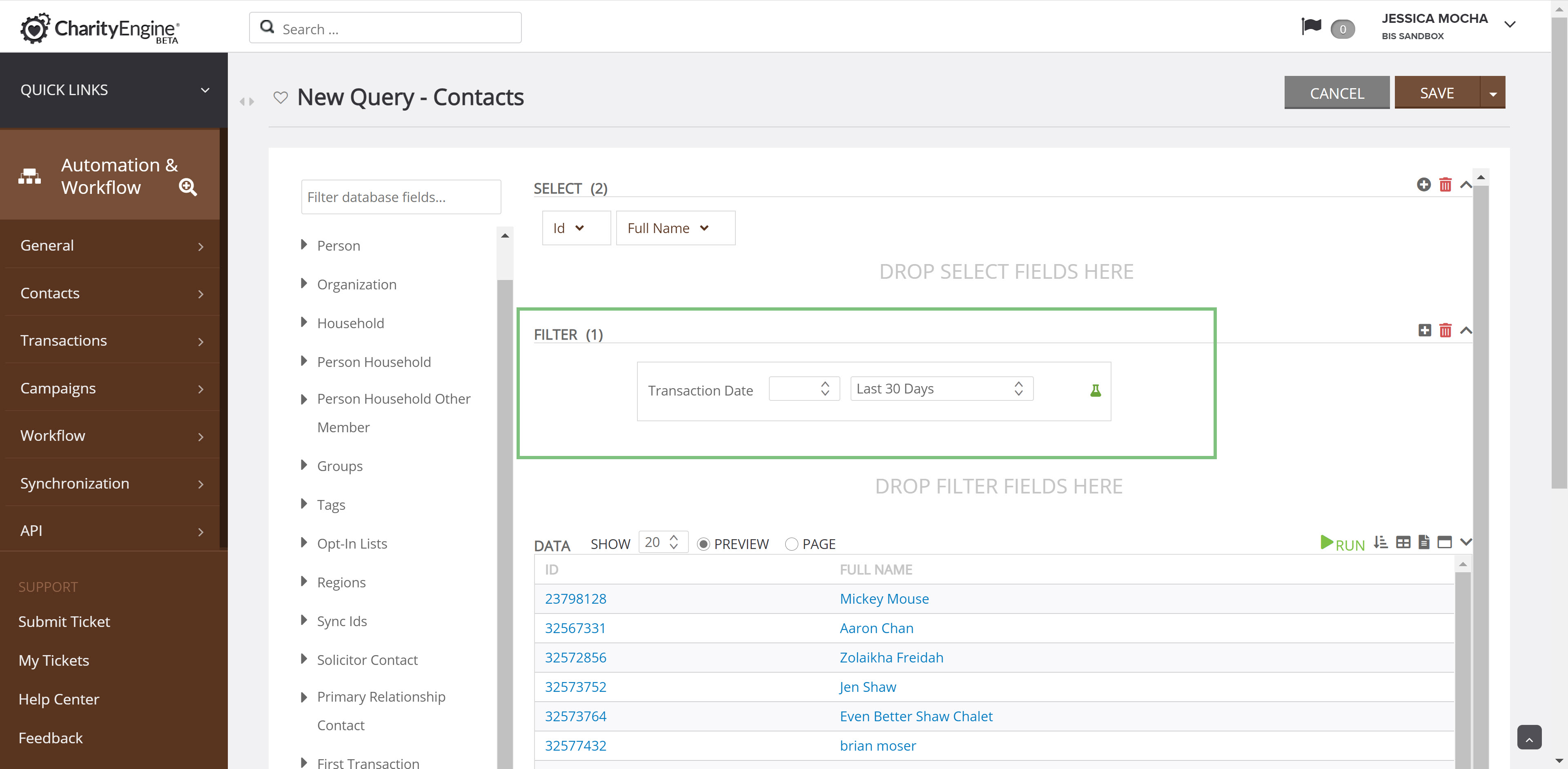Collapse the DATA section chevron
The image size is (1568, 769).
tap(1466, 542)
